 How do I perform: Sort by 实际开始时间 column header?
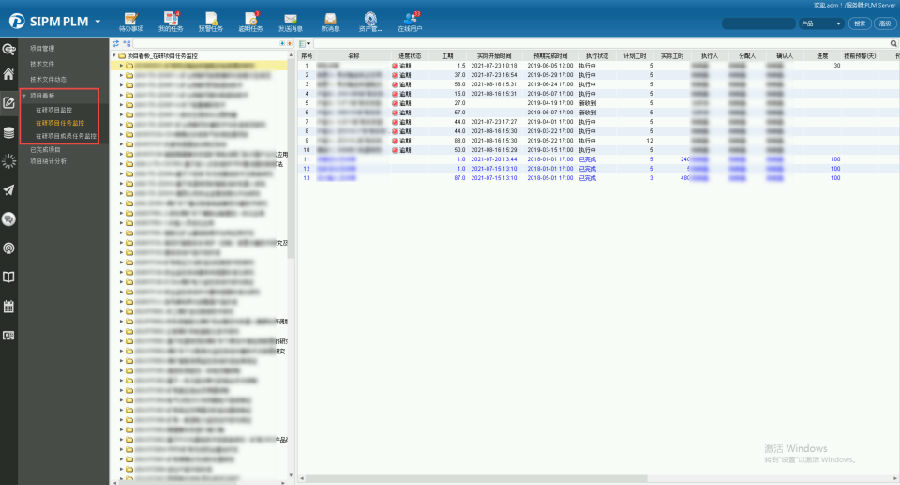494,56
